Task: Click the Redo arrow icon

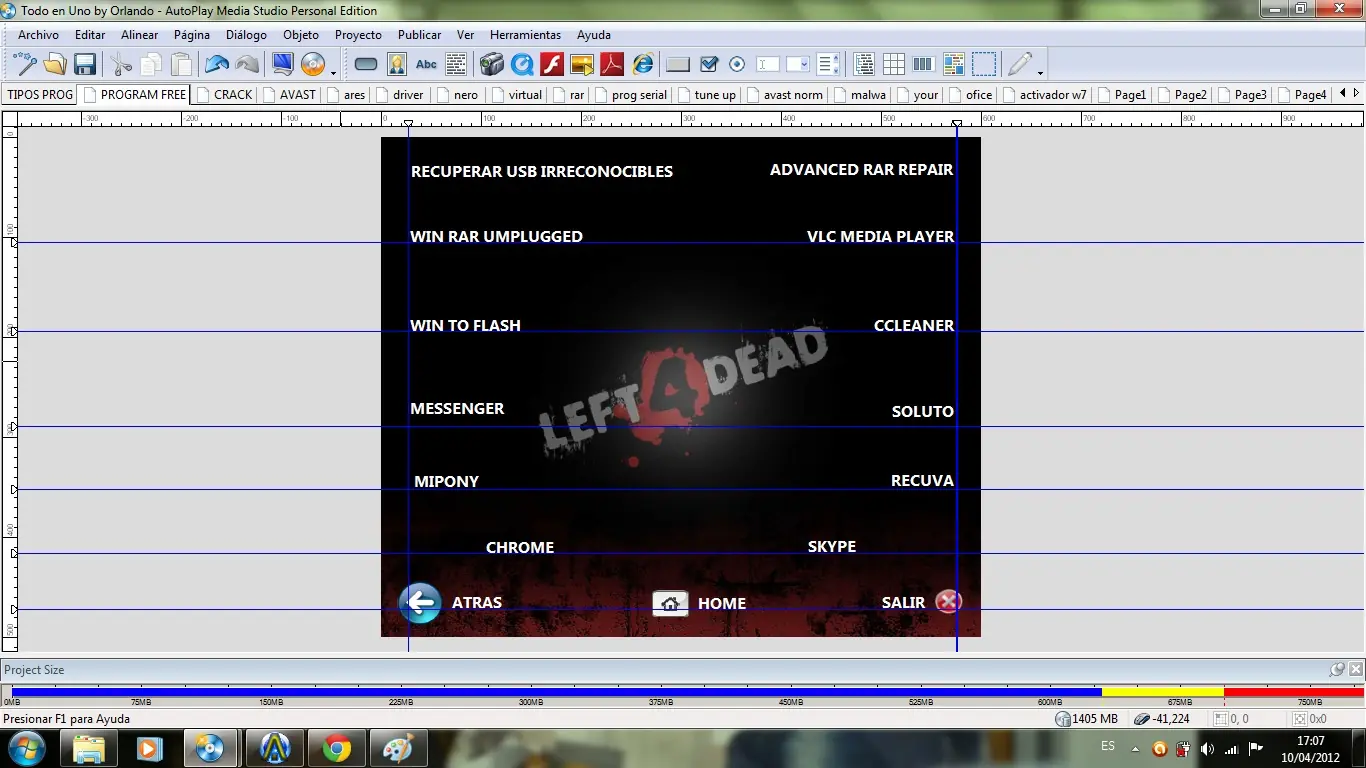Action: 247,65
